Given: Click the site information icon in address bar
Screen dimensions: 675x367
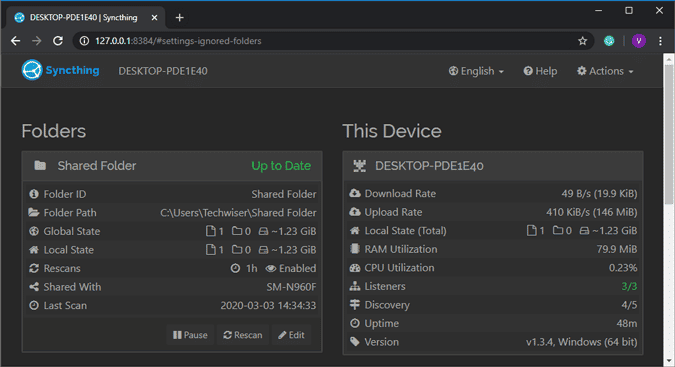Looking at the screenshot, I should pyautogui.click(x=84, y=41).
